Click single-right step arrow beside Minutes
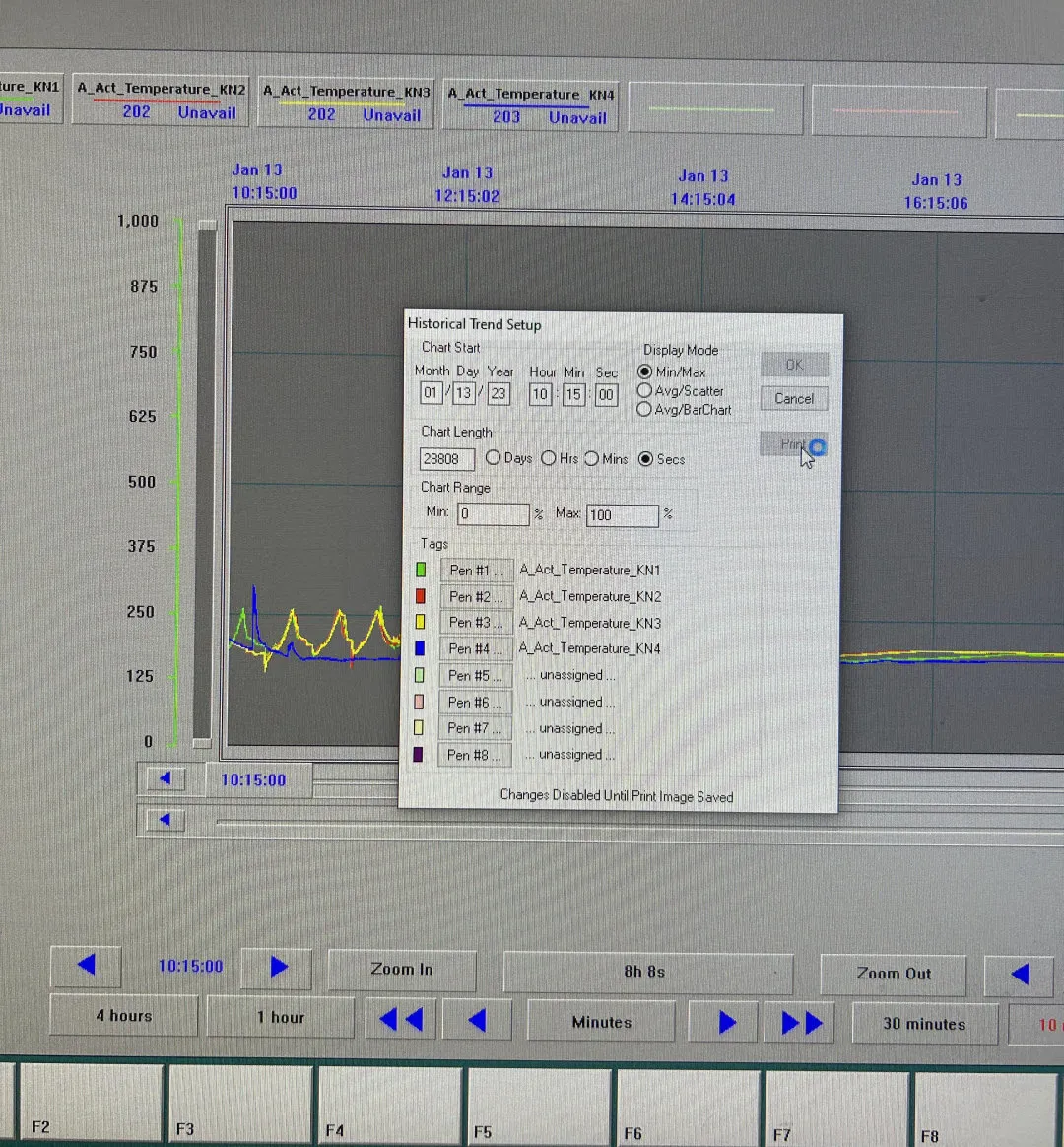1064x1147 pixels. click(x=725, y=1022)
